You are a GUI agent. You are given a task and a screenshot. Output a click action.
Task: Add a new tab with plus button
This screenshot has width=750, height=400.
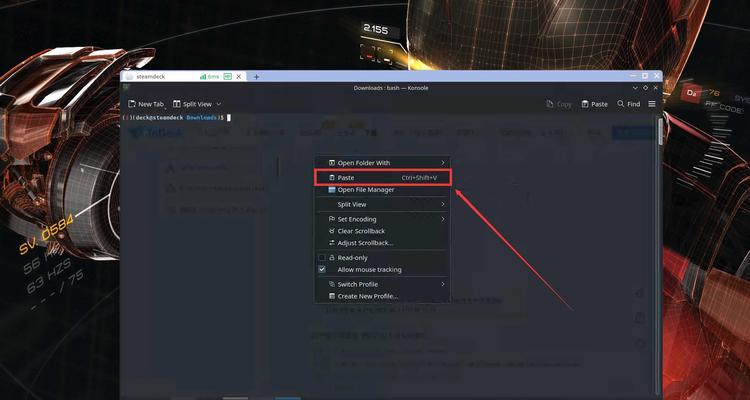click(x=256, y=77)
